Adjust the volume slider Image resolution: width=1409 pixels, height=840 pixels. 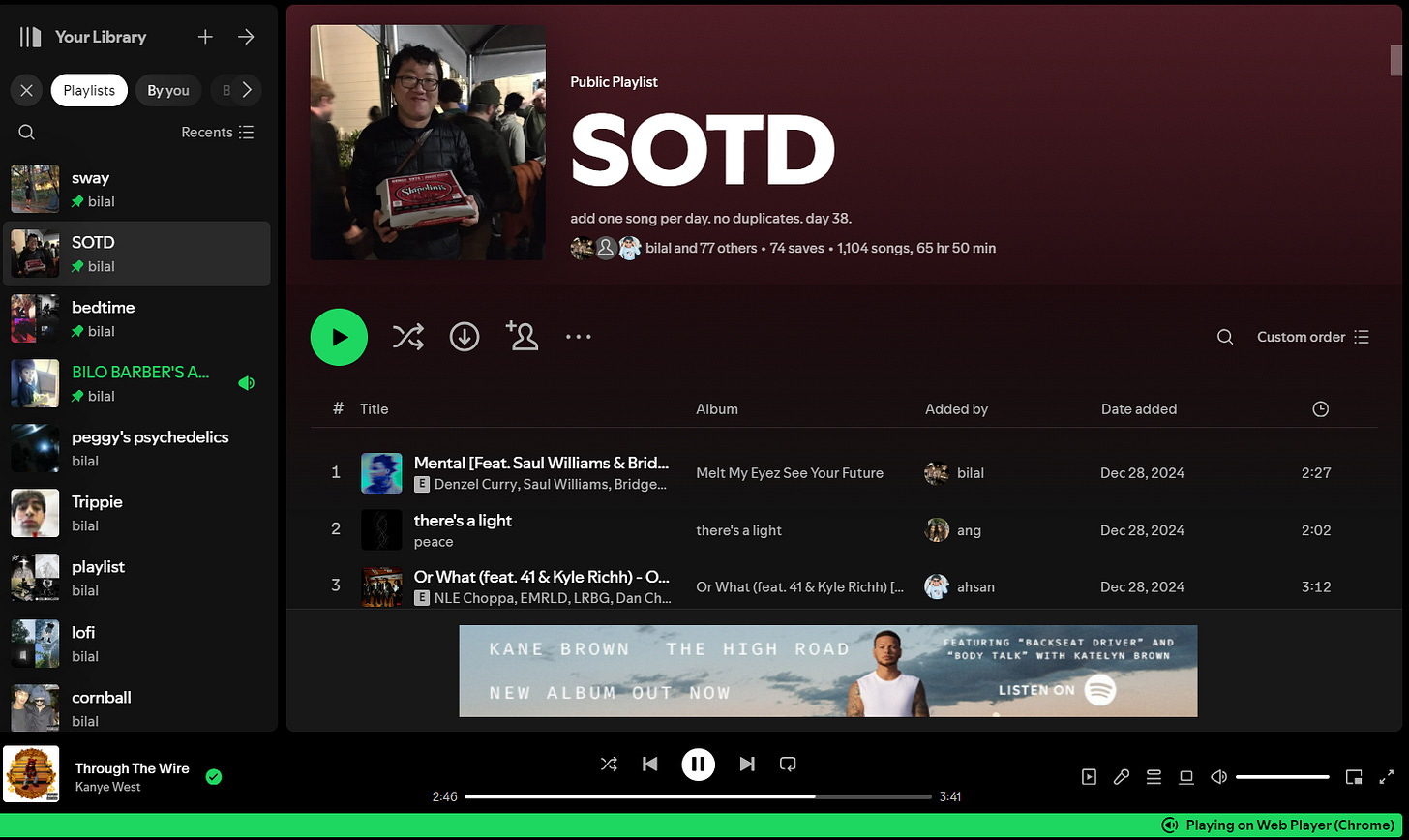1282,776
